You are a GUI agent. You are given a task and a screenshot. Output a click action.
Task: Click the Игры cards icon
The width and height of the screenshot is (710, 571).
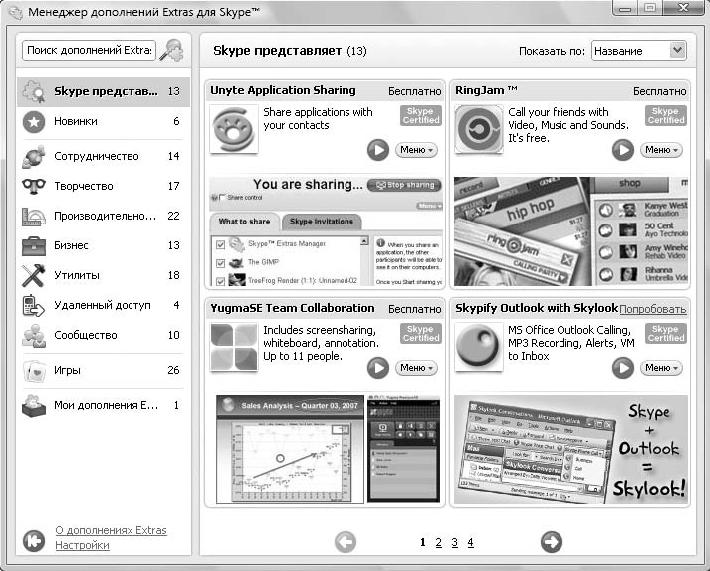pyautogui.click(x=34, y=371)
